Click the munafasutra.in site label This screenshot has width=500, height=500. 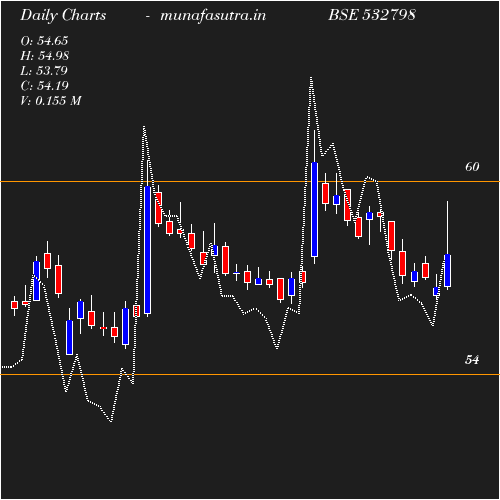[213, 15]
